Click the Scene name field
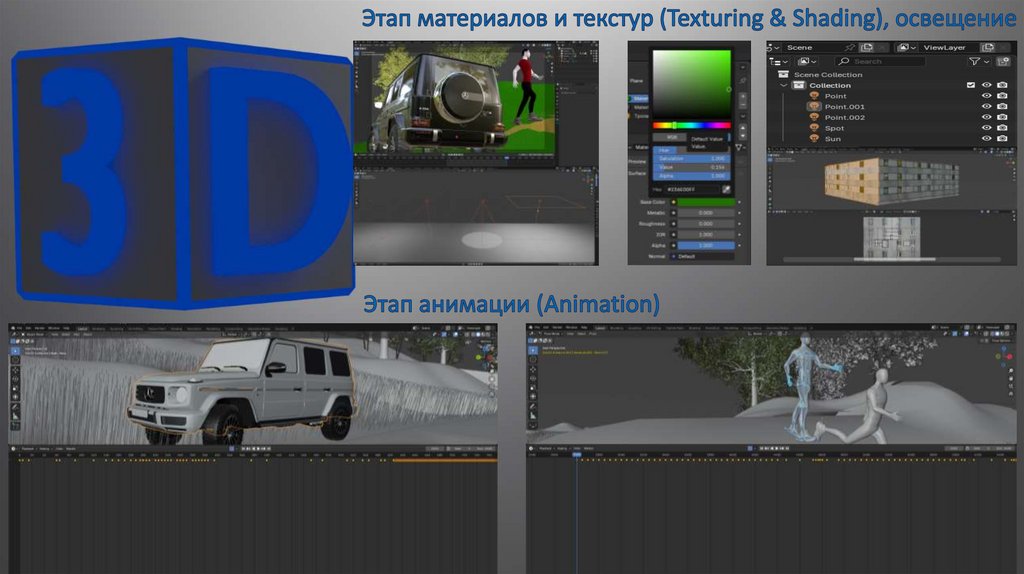The height and width of the screenshot is (574, 1024). pos(813,47)
